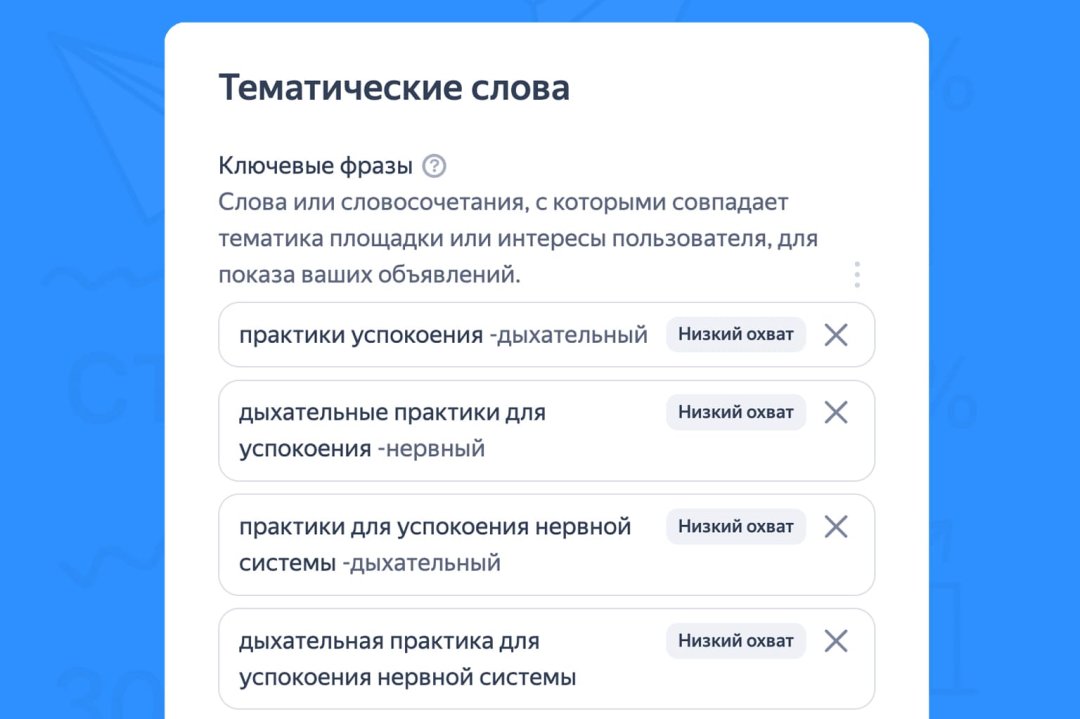Edit the 'практики успокоения' phrase text

(x=360, y=335)
